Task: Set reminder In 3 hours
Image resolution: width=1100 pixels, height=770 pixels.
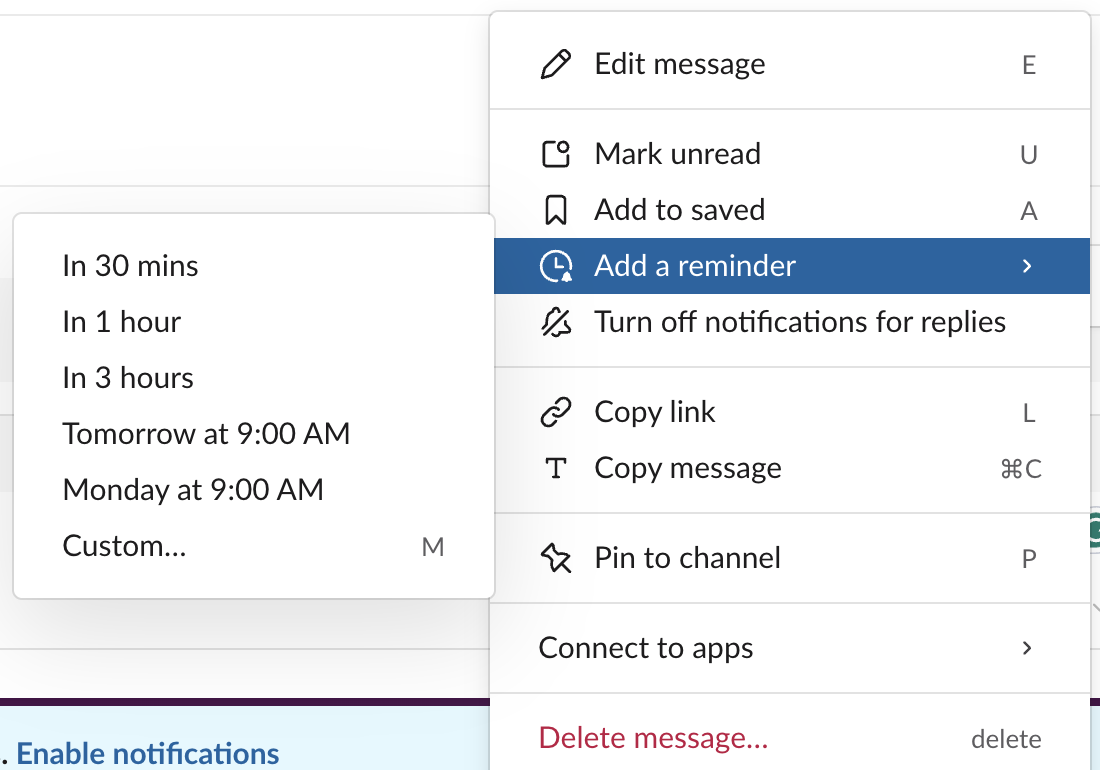Action: [x=254, y=379]
